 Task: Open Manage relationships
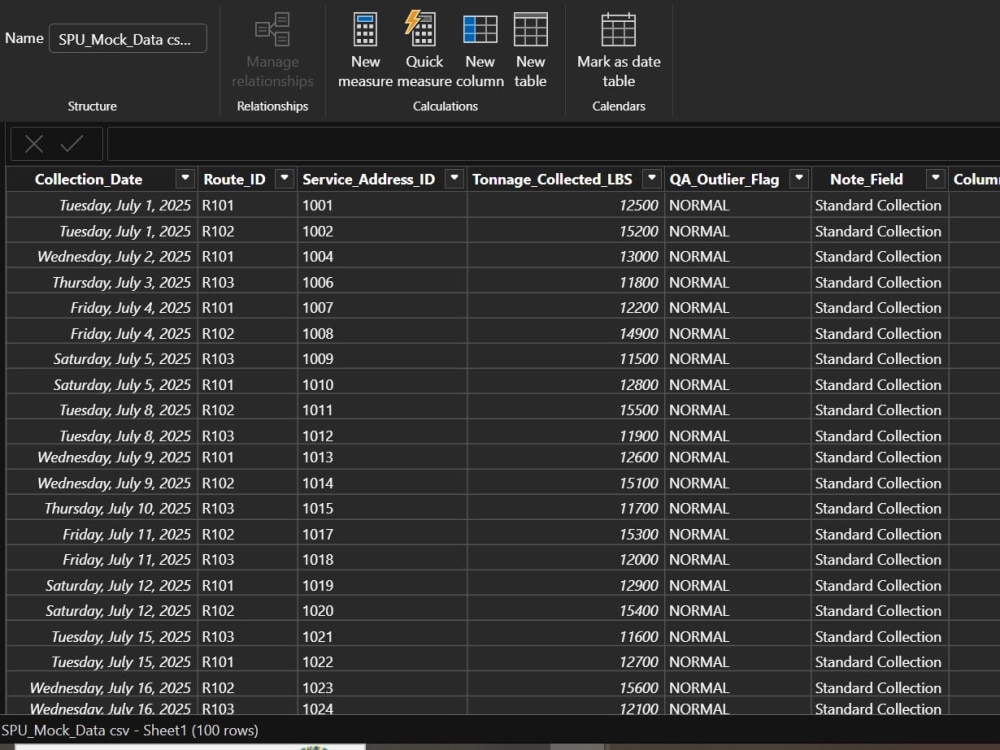point(272,49)
